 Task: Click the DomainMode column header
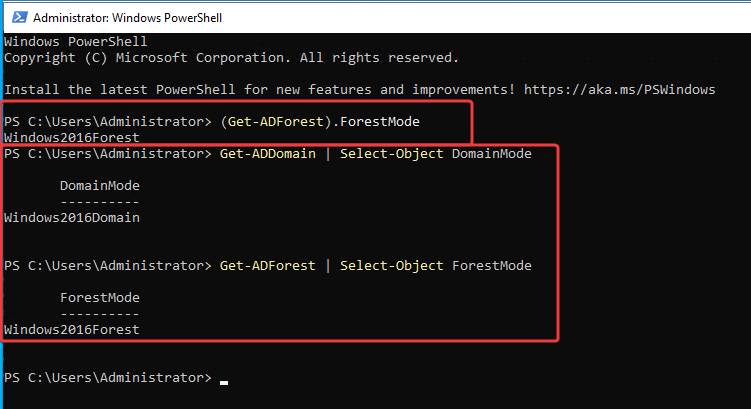100,185
